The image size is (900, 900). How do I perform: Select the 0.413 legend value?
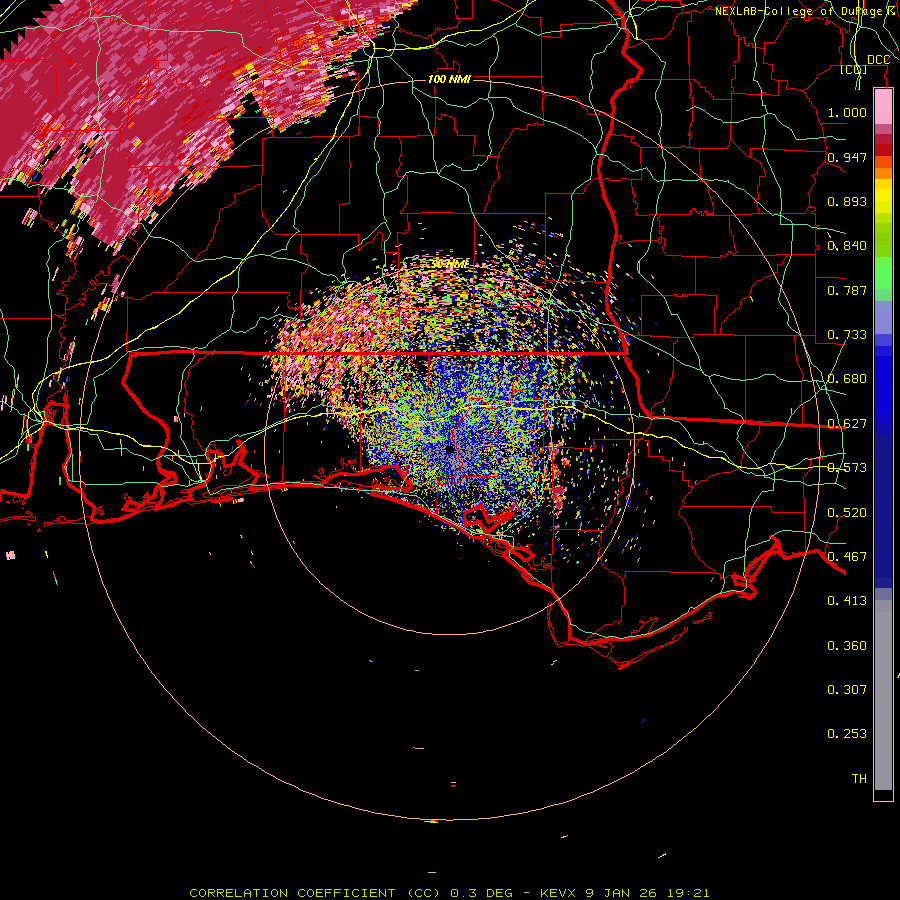pyautogui.click(x=847, y=601)
